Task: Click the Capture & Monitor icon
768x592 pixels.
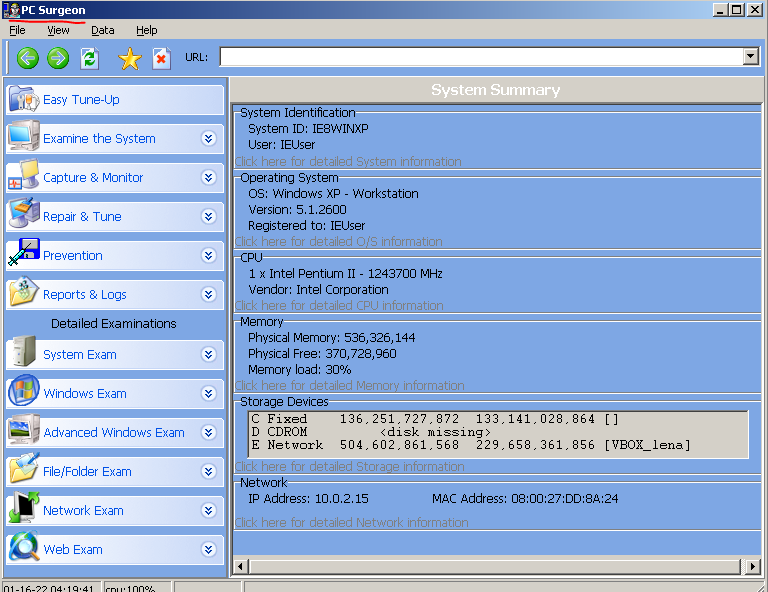Action: 24,175
